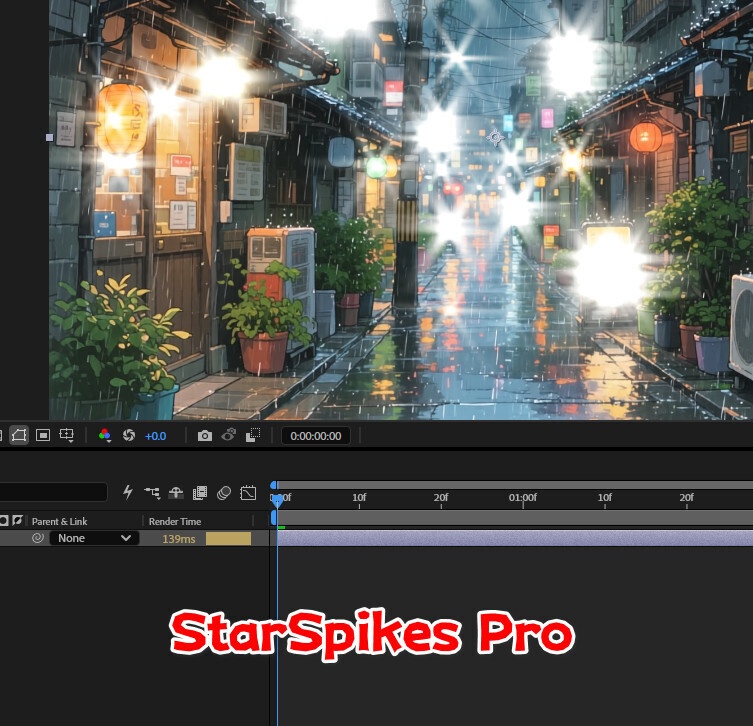Open the Composition Mini-Flowchart
753x726 pixels.
pyautogui.click(x=152, y=493)
